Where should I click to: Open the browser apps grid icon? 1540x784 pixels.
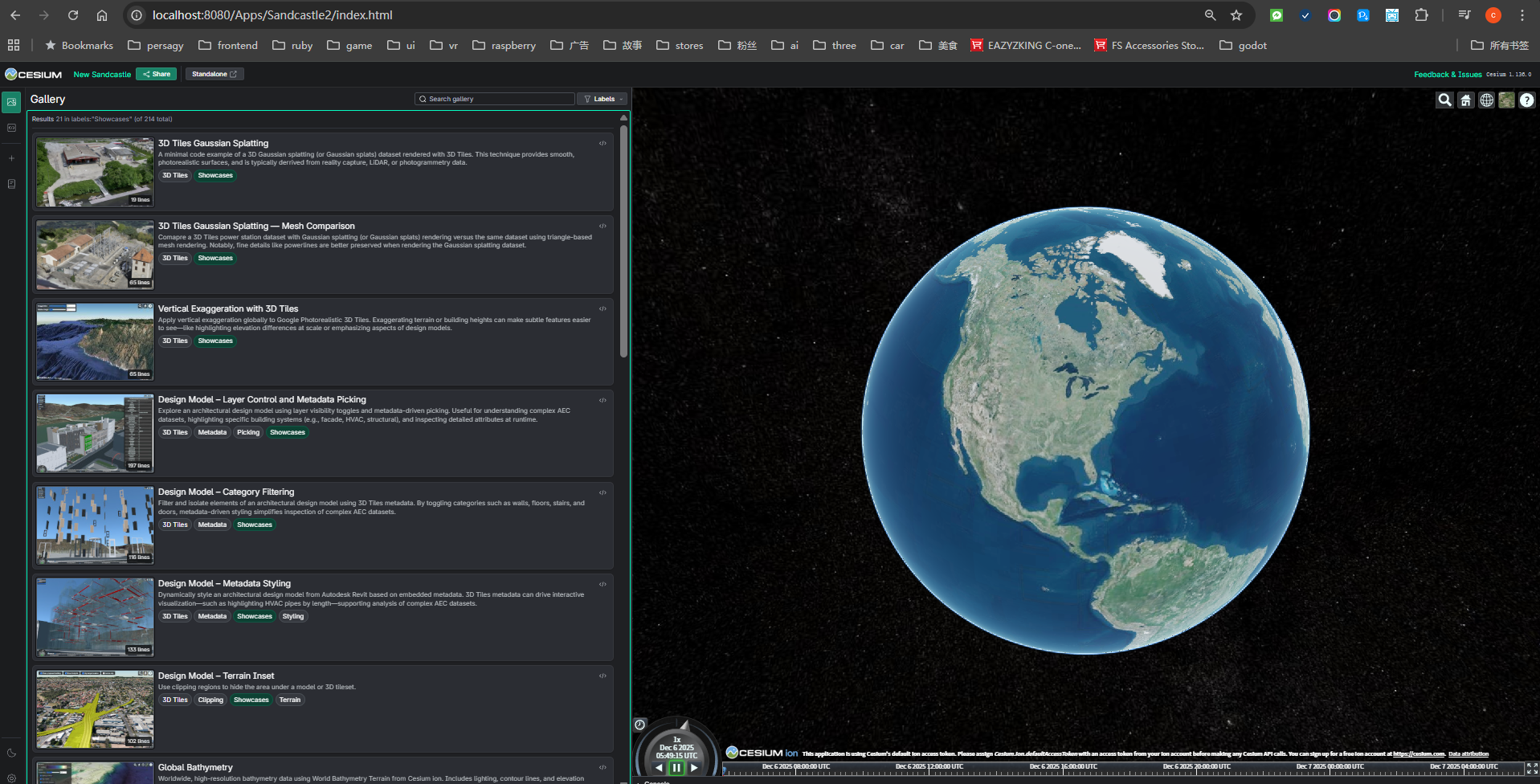14,46
